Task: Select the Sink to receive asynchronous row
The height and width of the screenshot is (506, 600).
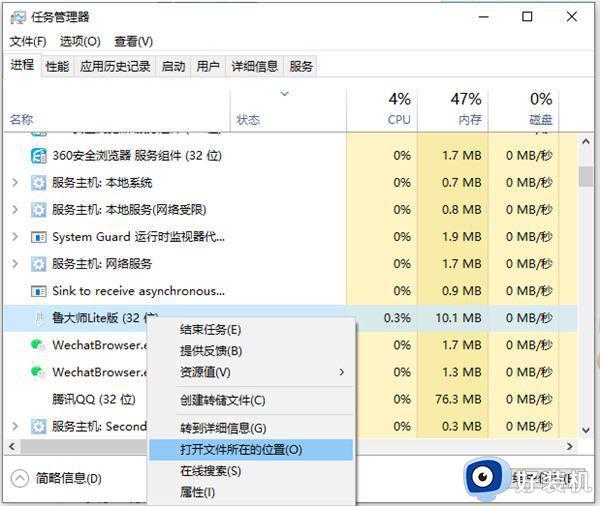Action: tap(291, 291)
